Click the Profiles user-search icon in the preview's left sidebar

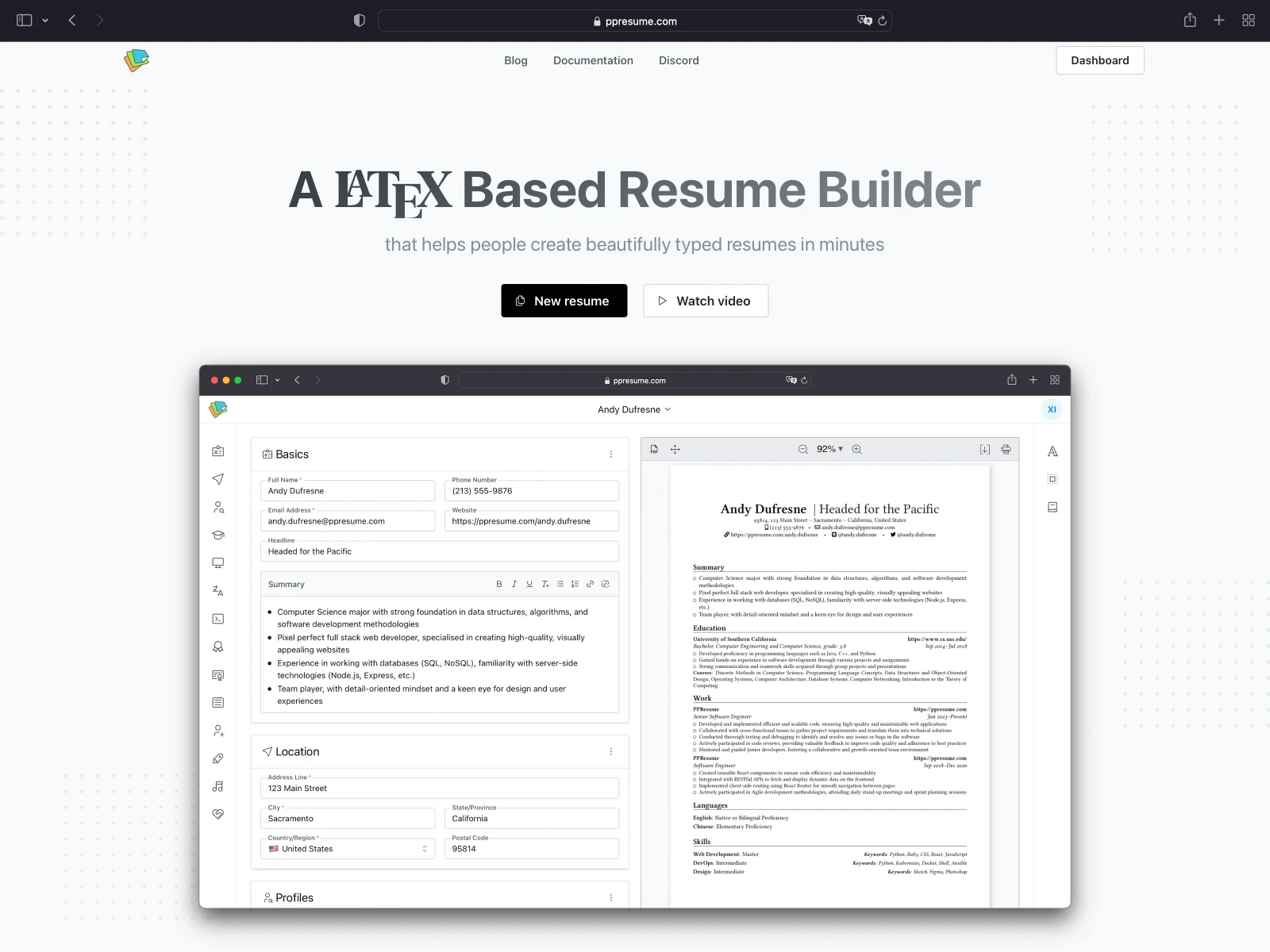[218, 507]
